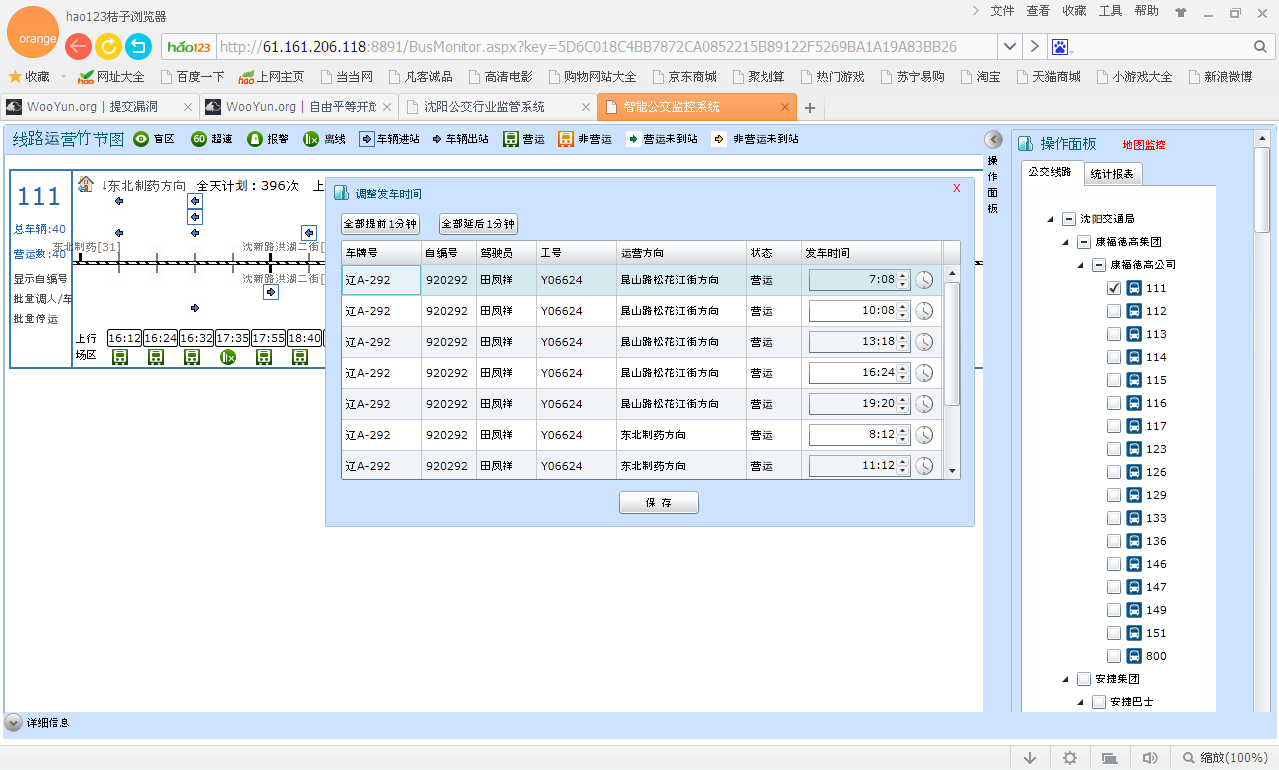1279x770 pixels.
Task: Check the route 113 checkbox
Action: click(1114, 334)
